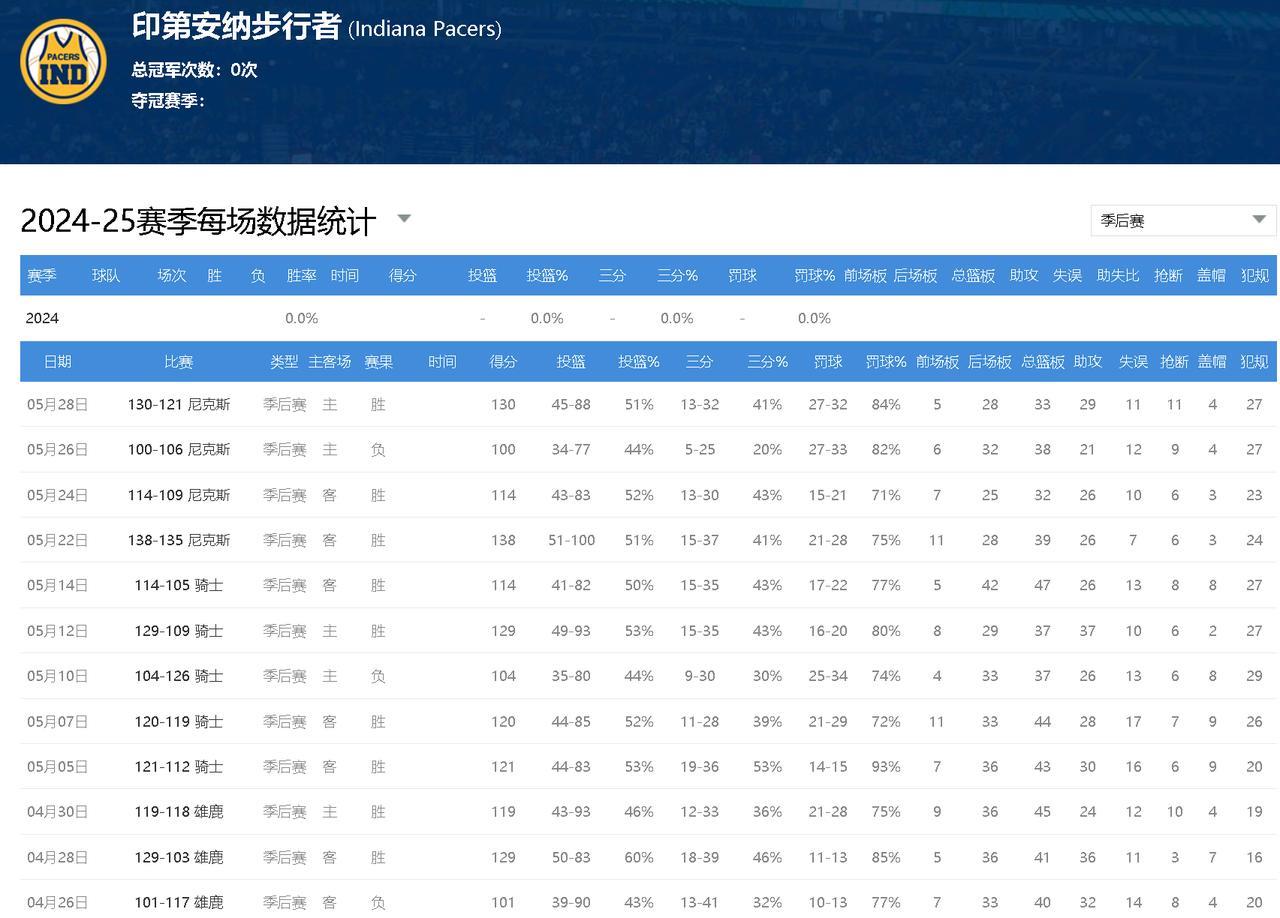The width and height of the screenshot is (1280, 918).
Task: Open the 120-119 骑士 game link
Action: pyautogui.click(x=179, y=721)
